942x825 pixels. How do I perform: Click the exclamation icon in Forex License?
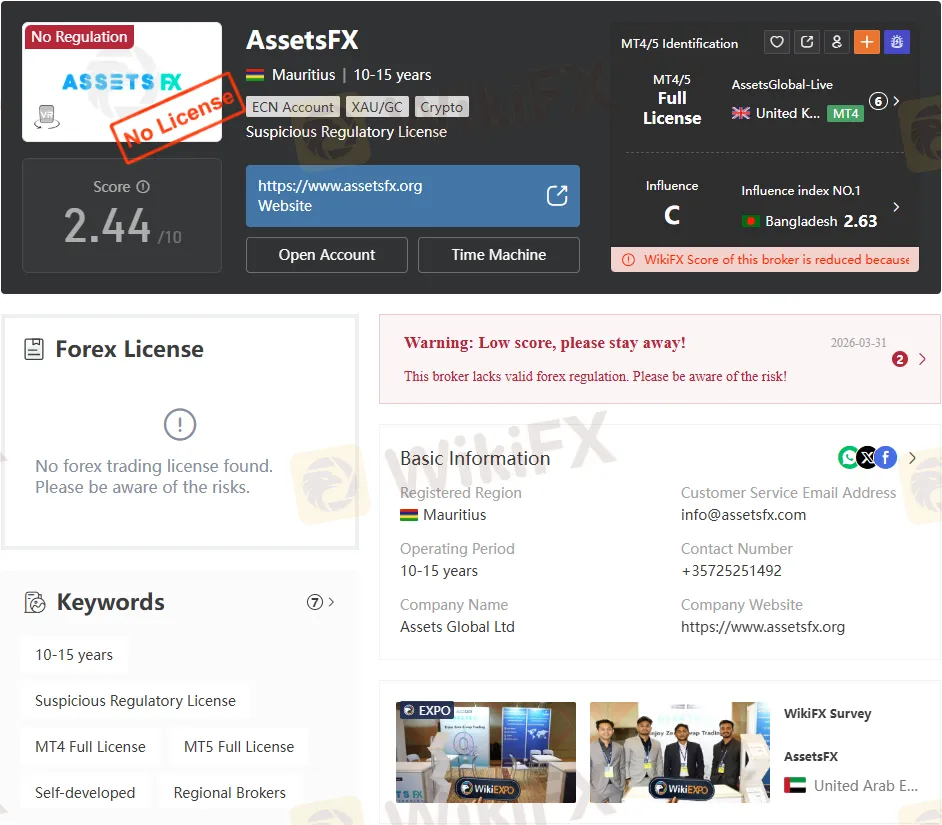[180, 424]
